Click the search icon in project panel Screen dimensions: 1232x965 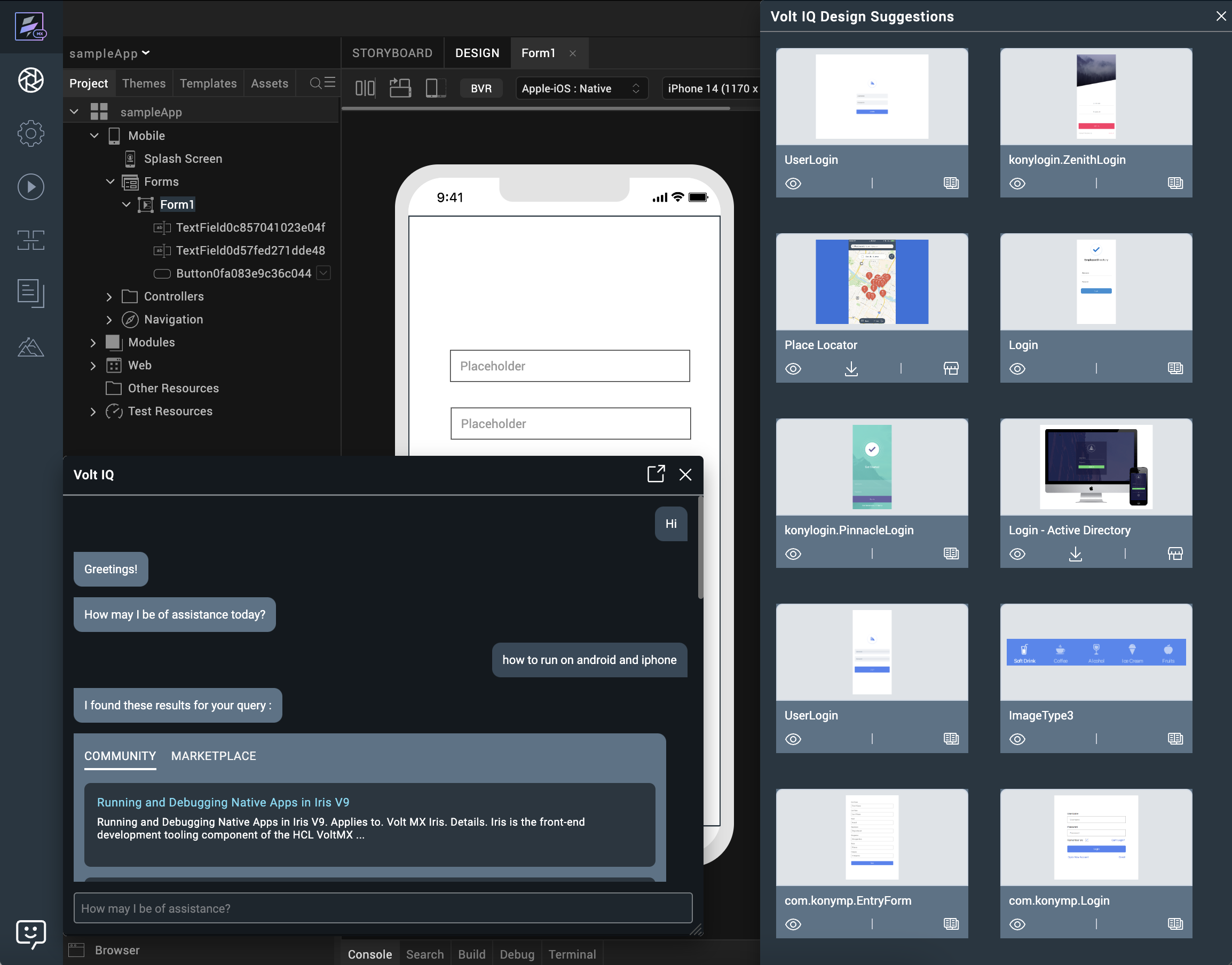[316, 83]
